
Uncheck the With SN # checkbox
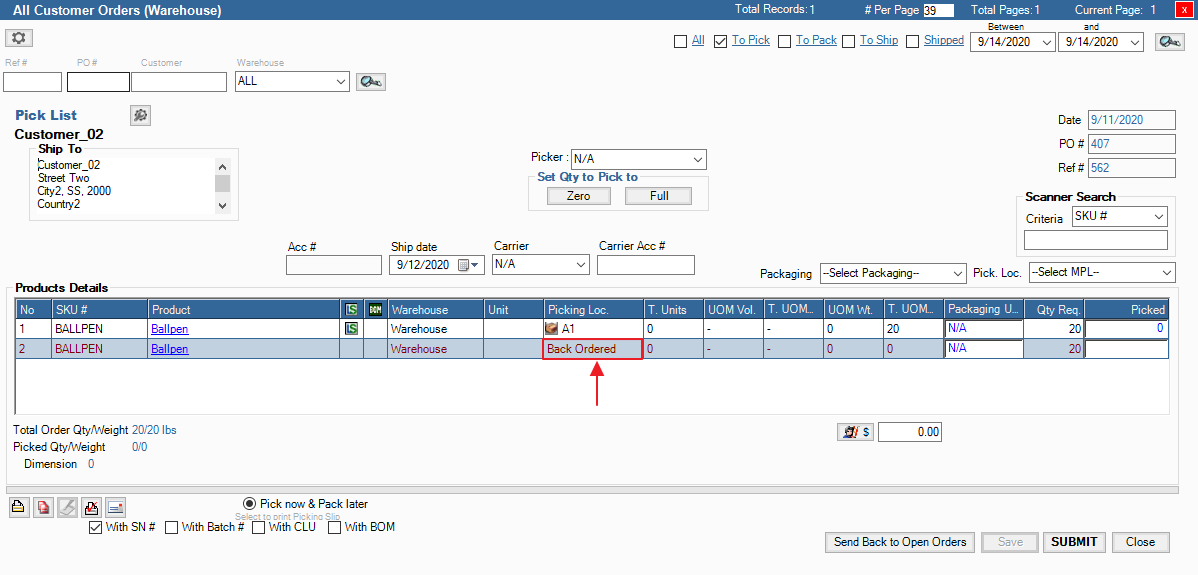point(96,527)
